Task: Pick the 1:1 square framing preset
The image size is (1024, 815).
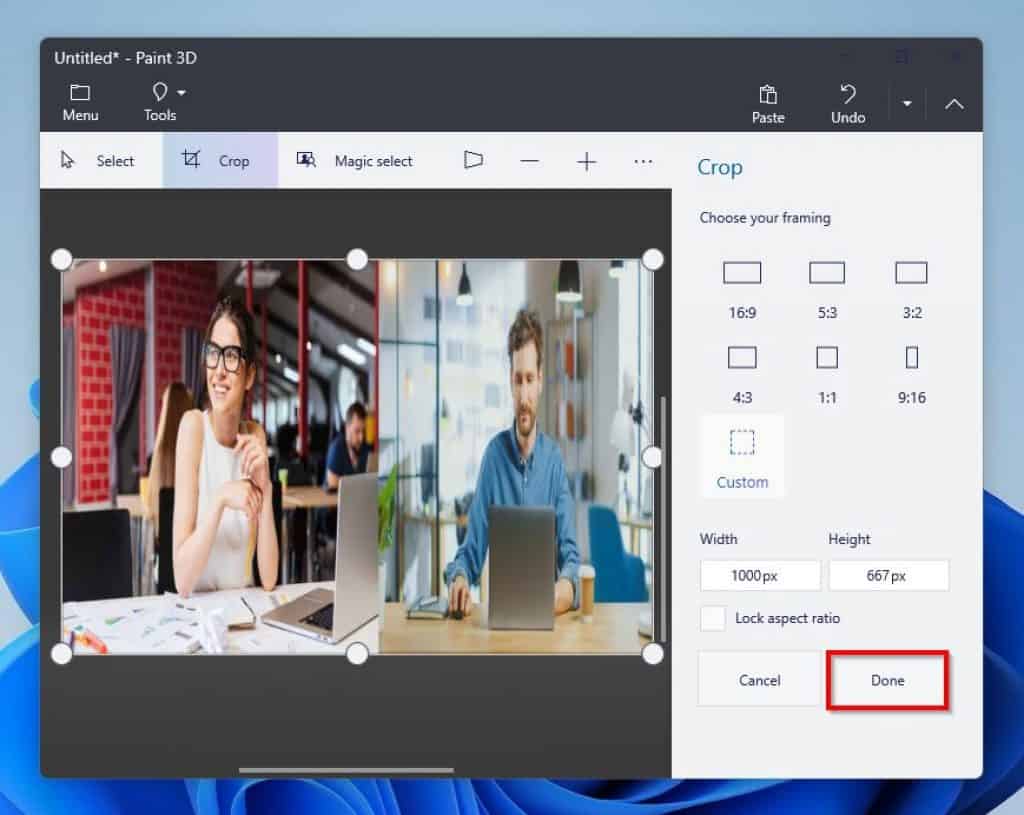Action: point(827,375)
